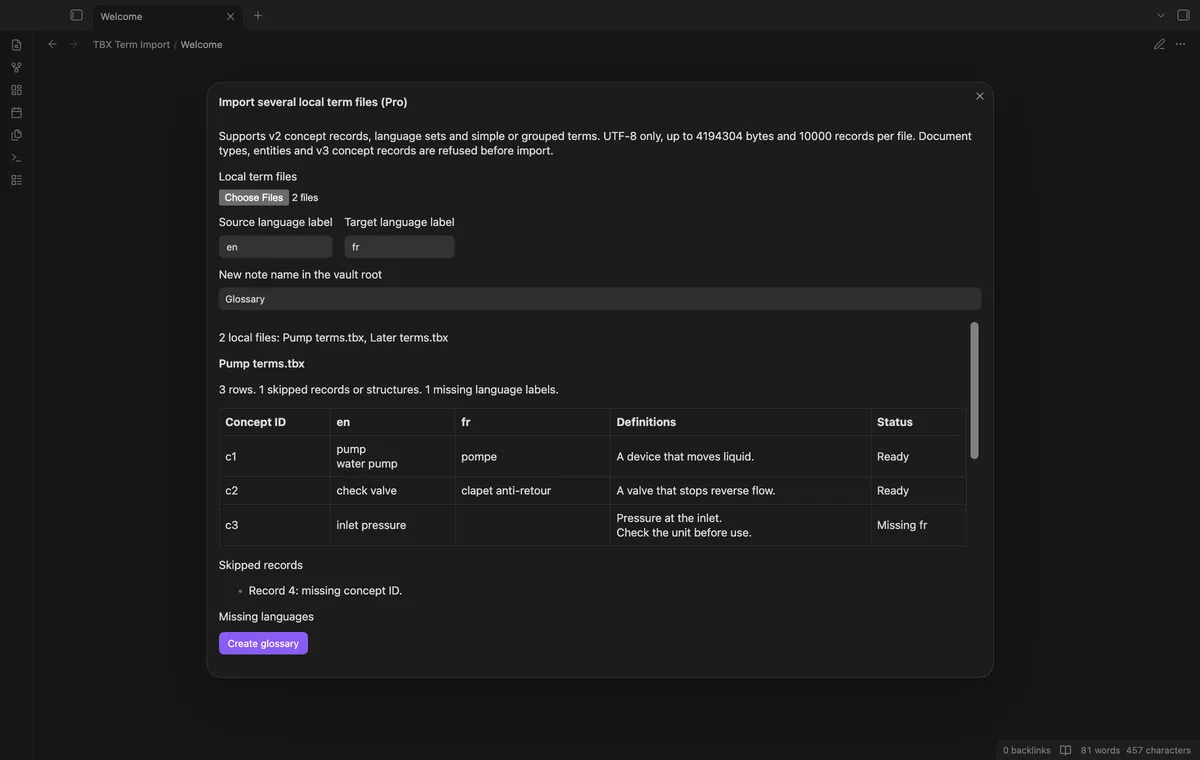Click '0 backlinks' in status bar
Image resolution: width=1200 pixels, height=760 pixels.
1027,750
